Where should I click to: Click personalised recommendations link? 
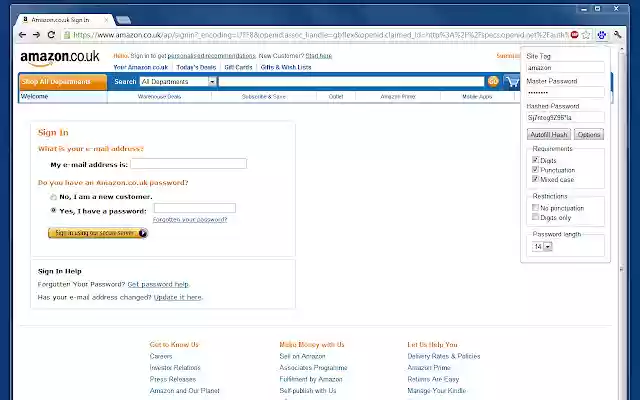click(211, 56)
